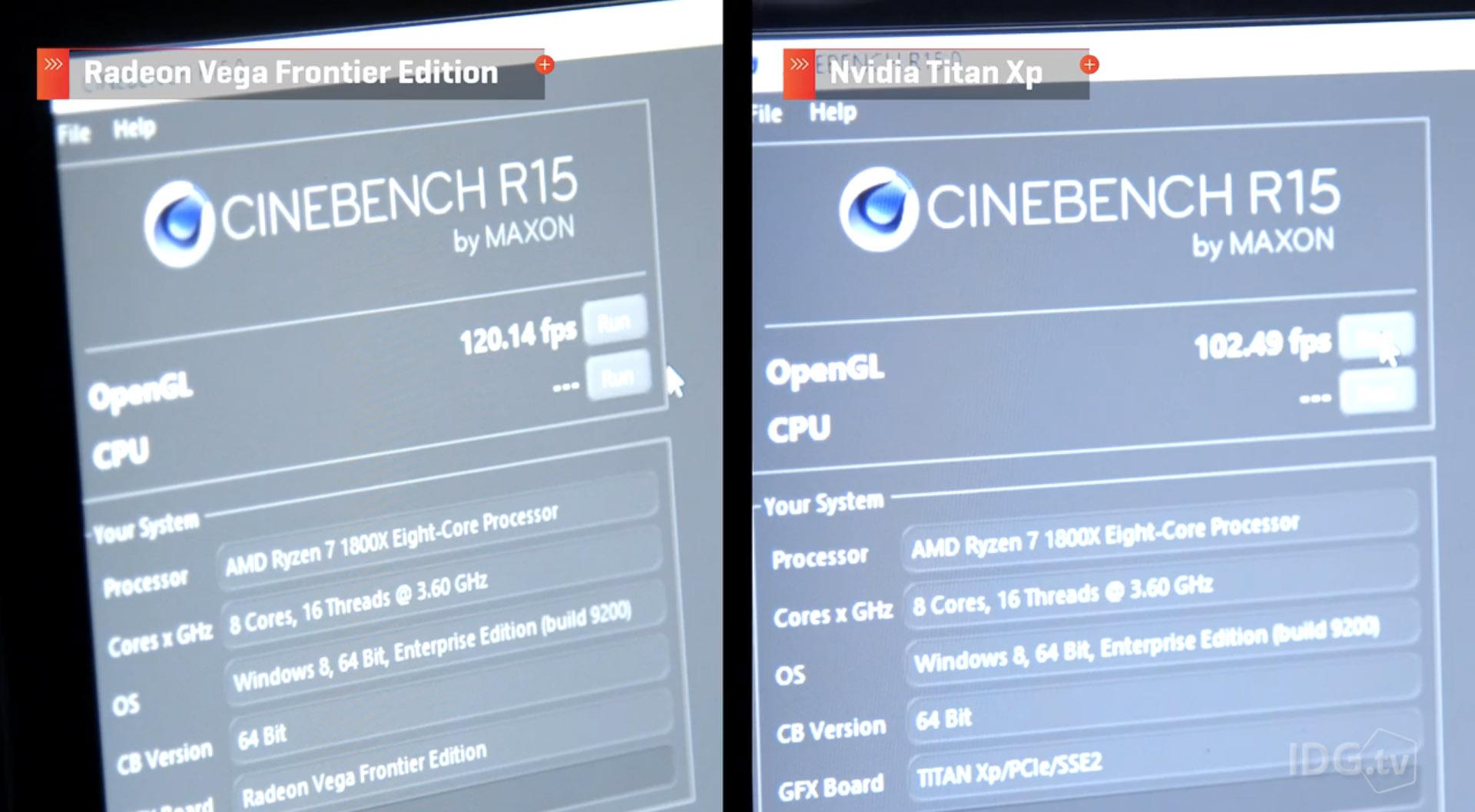Click Your System heading in left window
This screenshot has height=812, width=1475.
coord(146,529)
